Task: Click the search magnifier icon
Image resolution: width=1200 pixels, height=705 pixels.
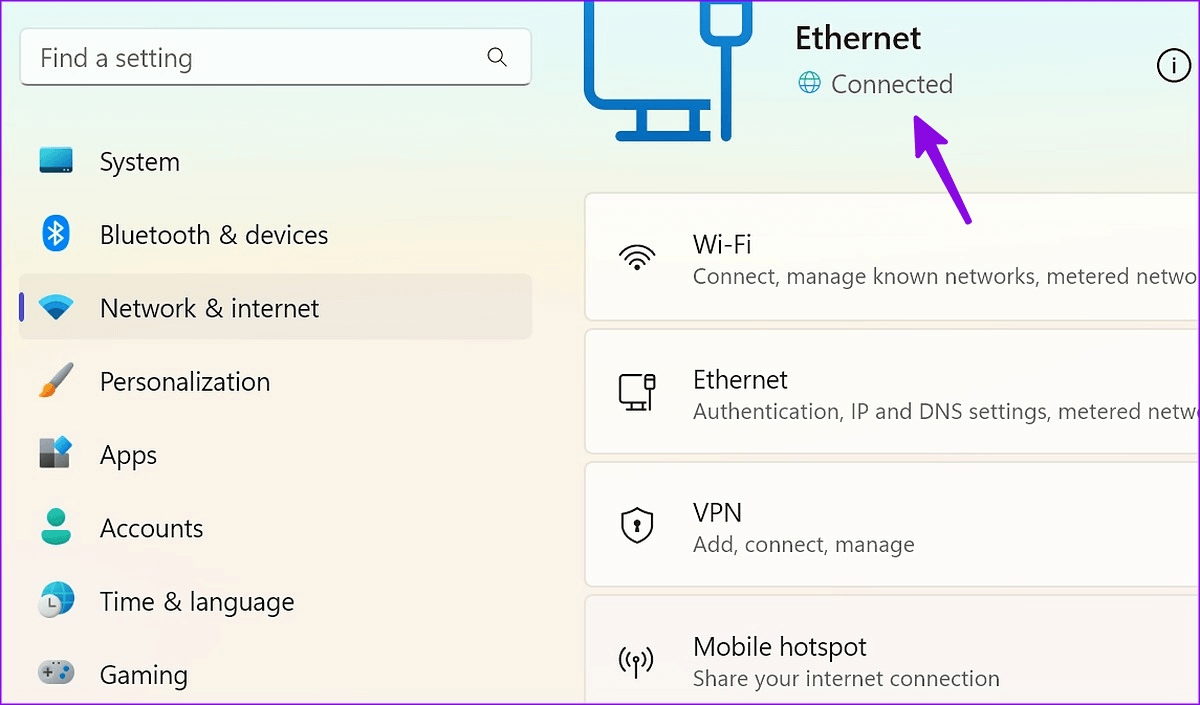Action: click(497, 57)
